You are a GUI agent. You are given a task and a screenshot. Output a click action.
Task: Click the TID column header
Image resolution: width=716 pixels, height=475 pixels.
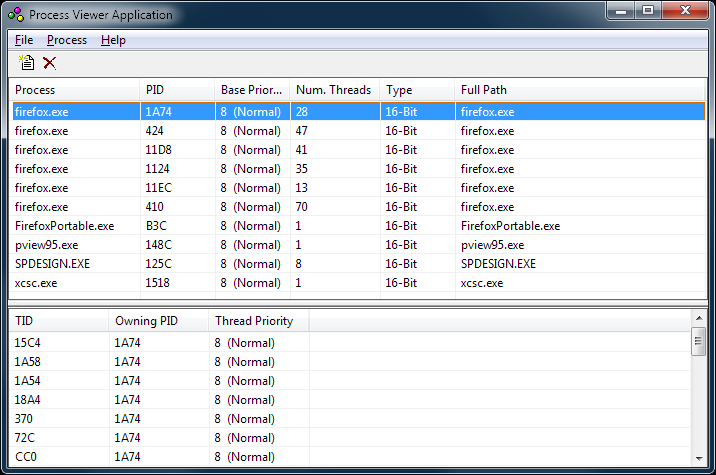click(x=59, y=321)
